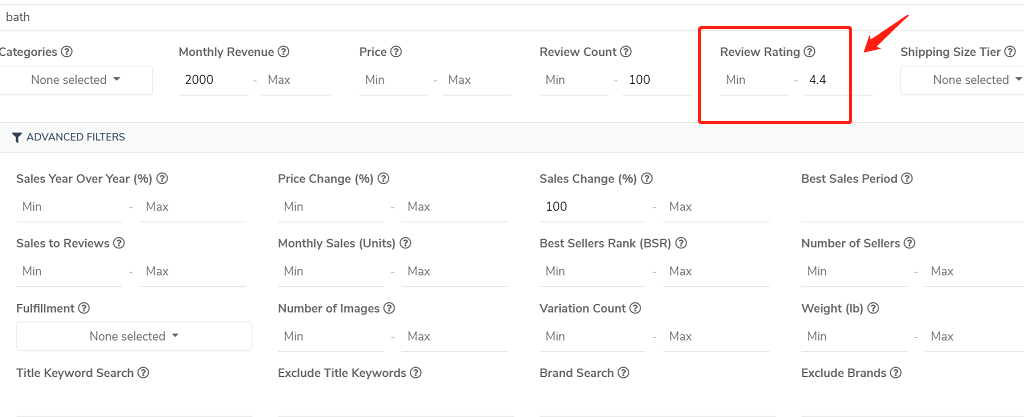The height and width of the screenshot is (417, 1024).
Task: Open the Shipping Size Tier dropdown
Action: point(962,80)
